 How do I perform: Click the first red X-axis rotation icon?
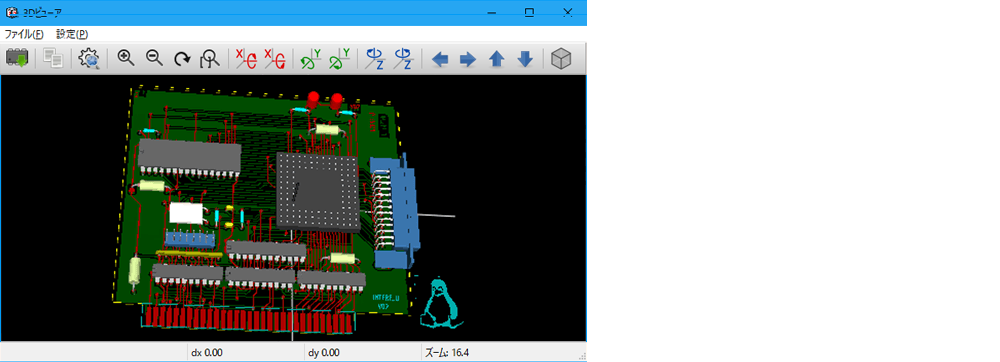(x=246, y=59)
